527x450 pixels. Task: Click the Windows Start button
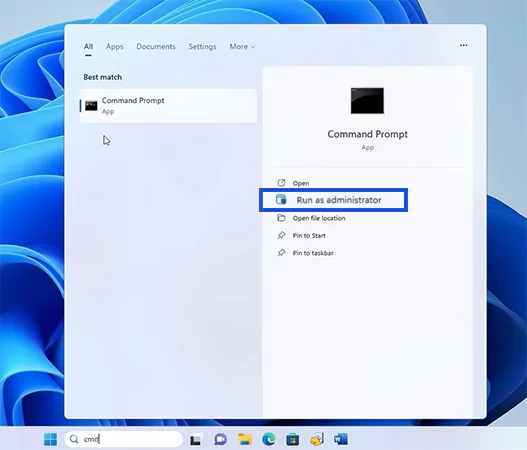tap(50, 439)
